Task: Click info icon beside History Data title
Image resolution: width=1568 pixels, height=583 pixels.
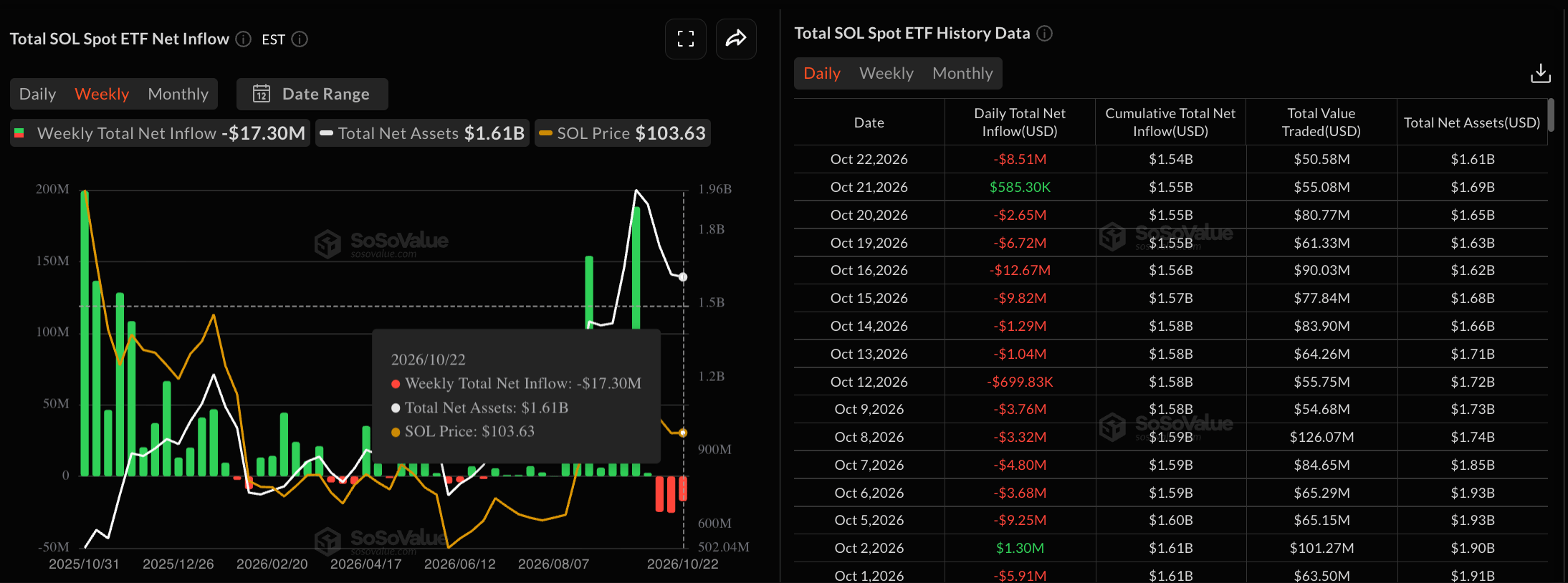Action: [1045, 33]
